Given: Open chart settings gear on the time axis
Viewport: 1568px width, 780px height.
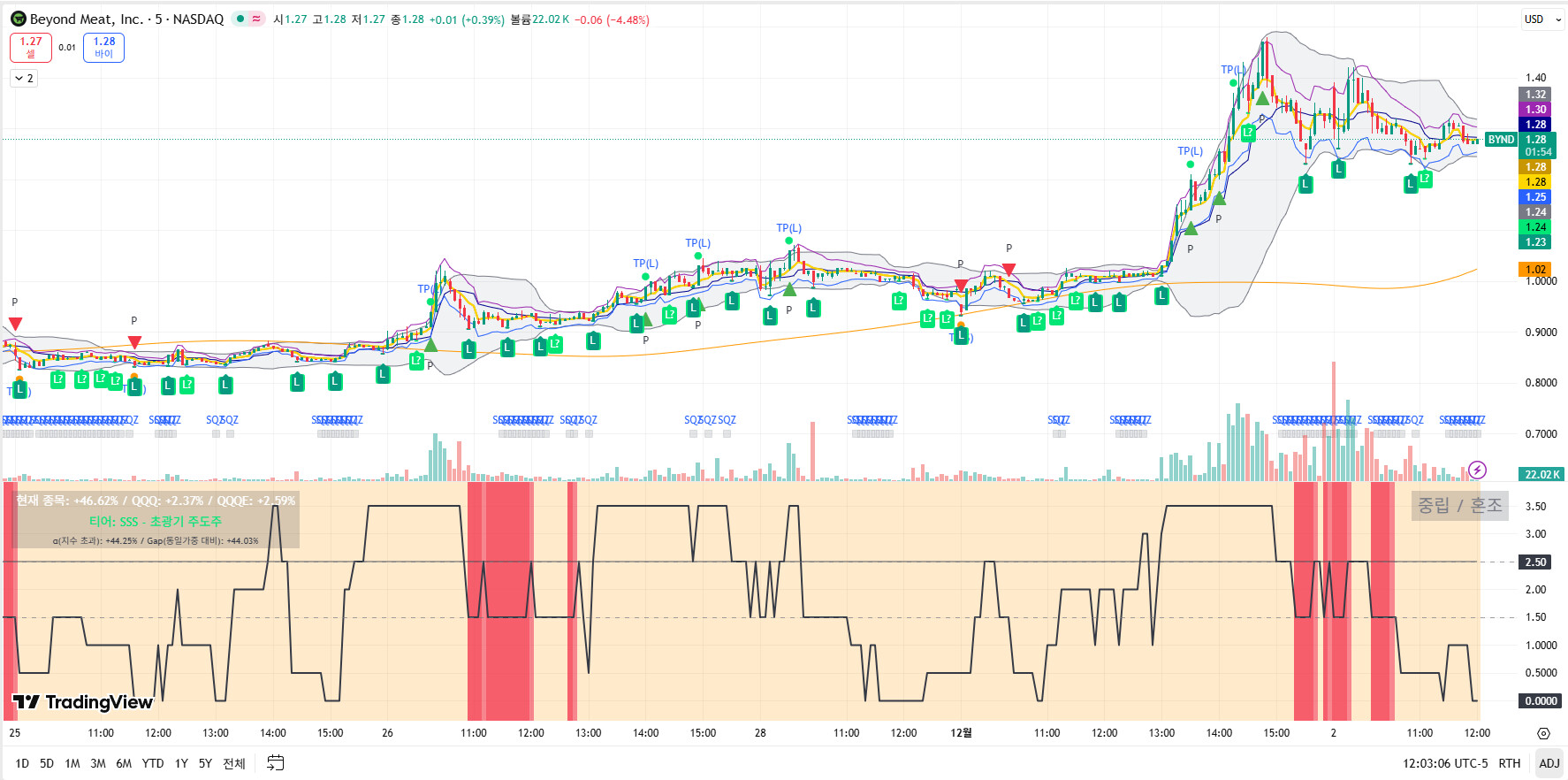Looking at the screenshot, I should tap(1543, 733).
